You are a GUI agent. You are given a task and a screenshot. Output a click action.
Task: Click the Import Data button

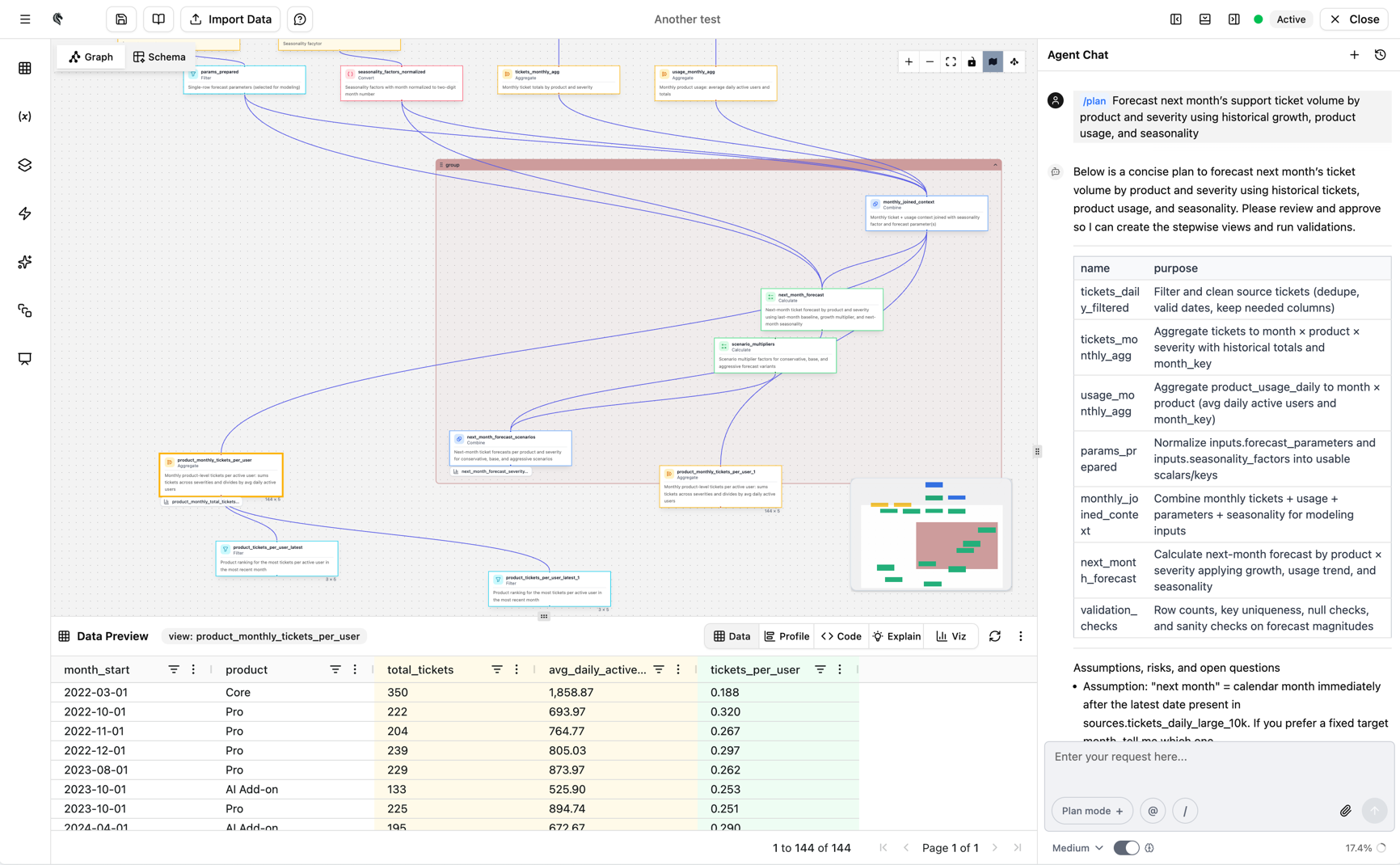pyautogui.click(x=230, y=19)
